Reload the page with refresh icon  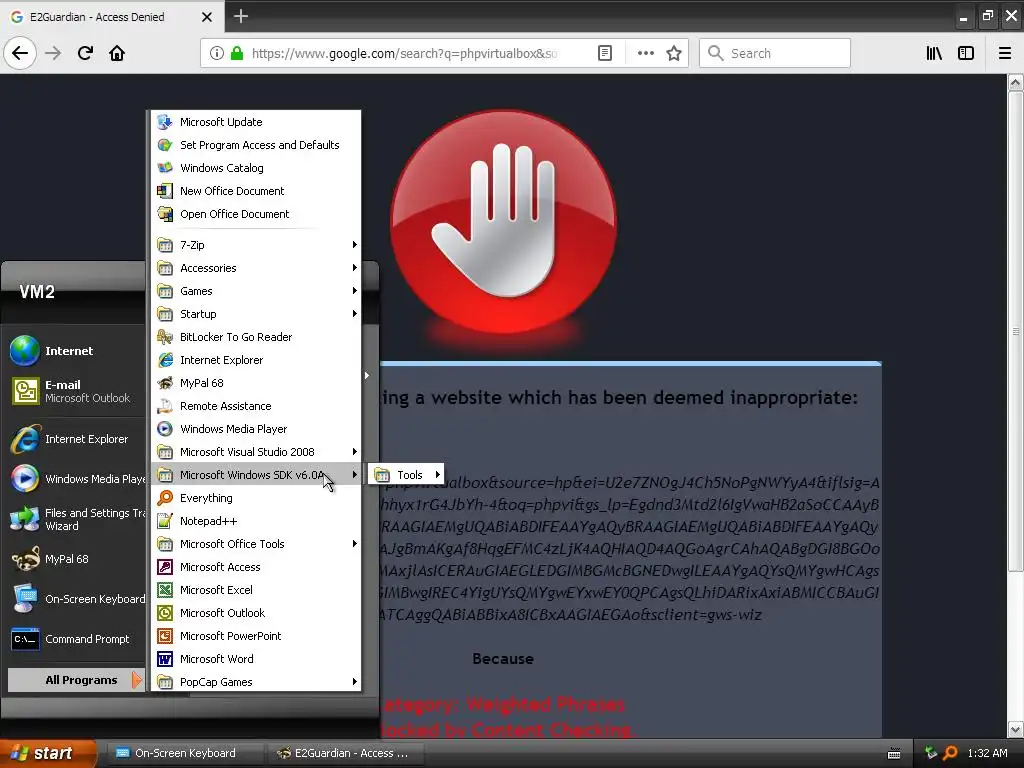tap(85, 53)
